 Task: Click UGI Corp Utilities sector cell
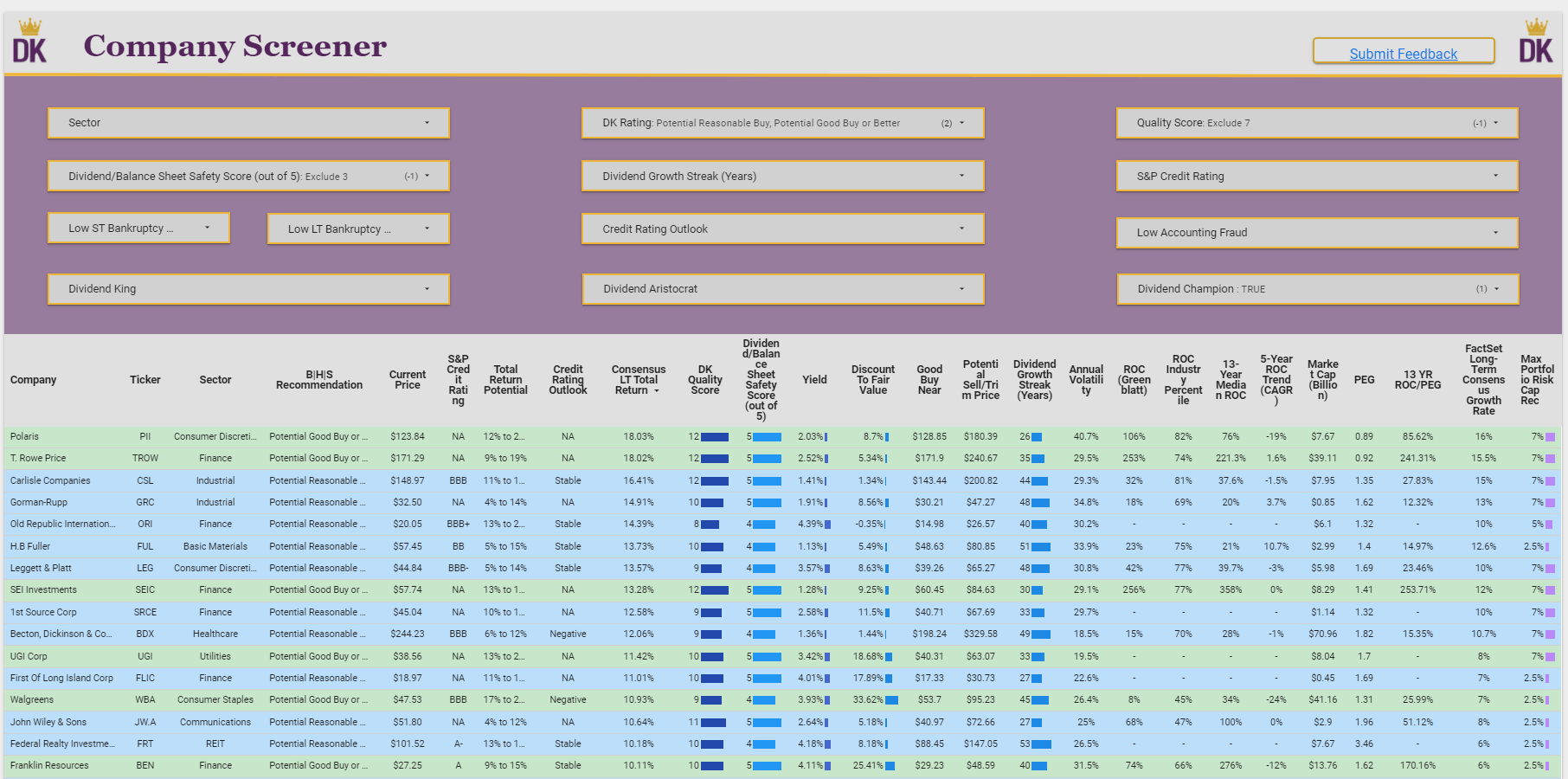click(215, 657)
